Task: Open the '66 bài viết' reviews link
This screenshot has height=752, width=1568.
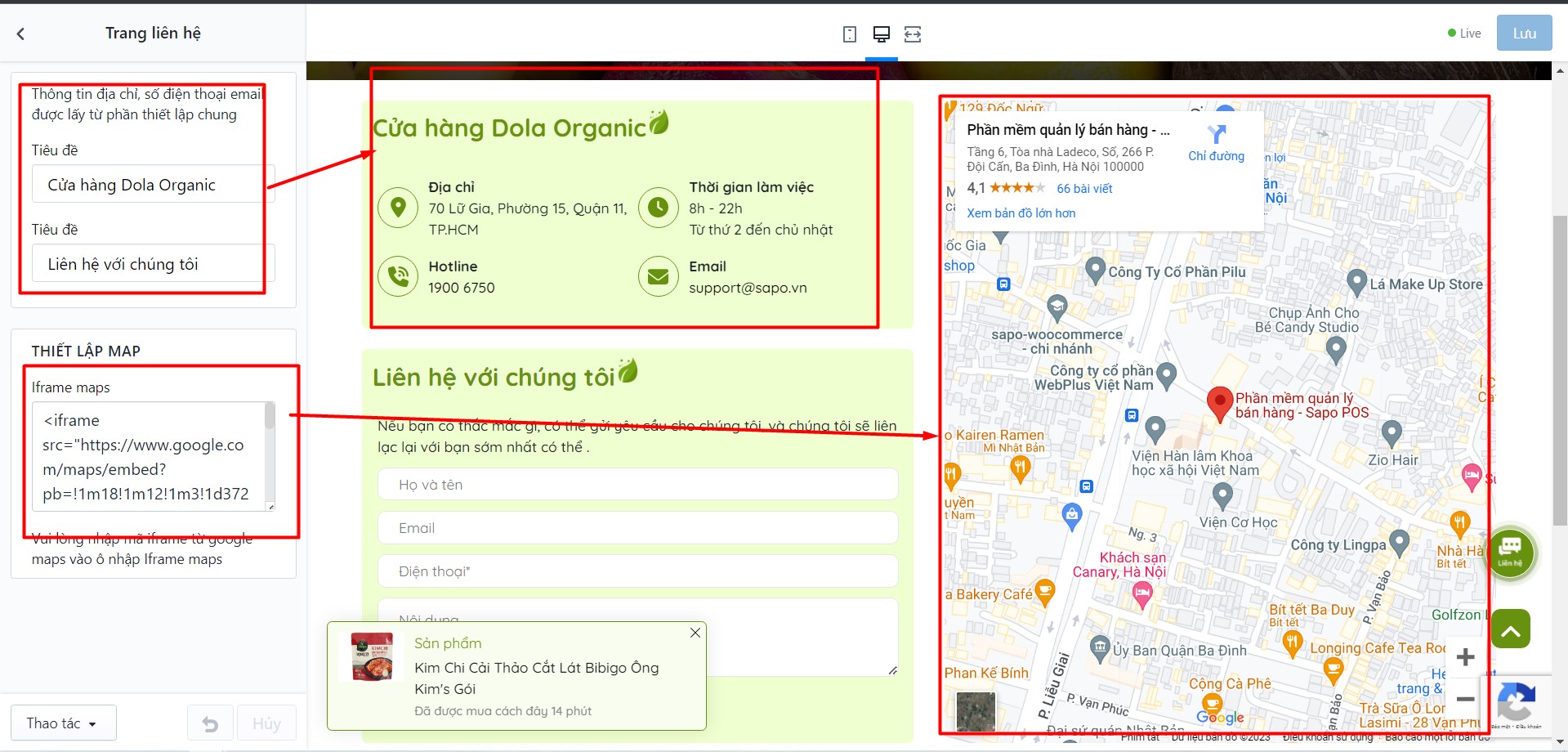Action: point(1084,189)
